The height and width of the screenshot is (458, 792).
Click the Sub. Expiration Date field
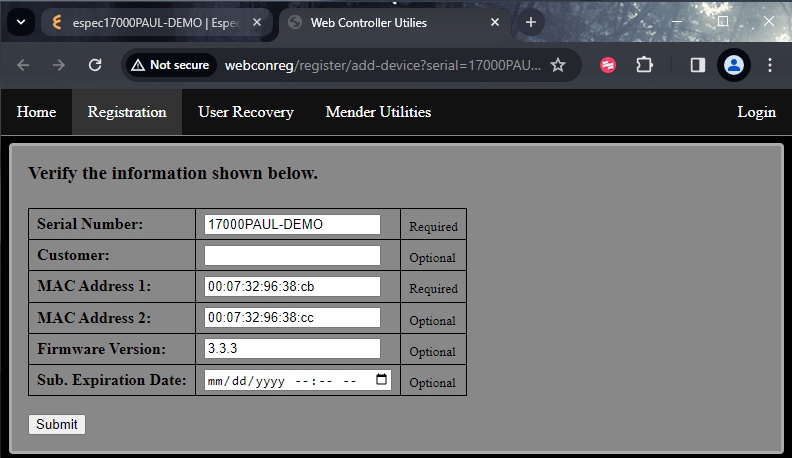pyautogui.click(x=298, y=380)
